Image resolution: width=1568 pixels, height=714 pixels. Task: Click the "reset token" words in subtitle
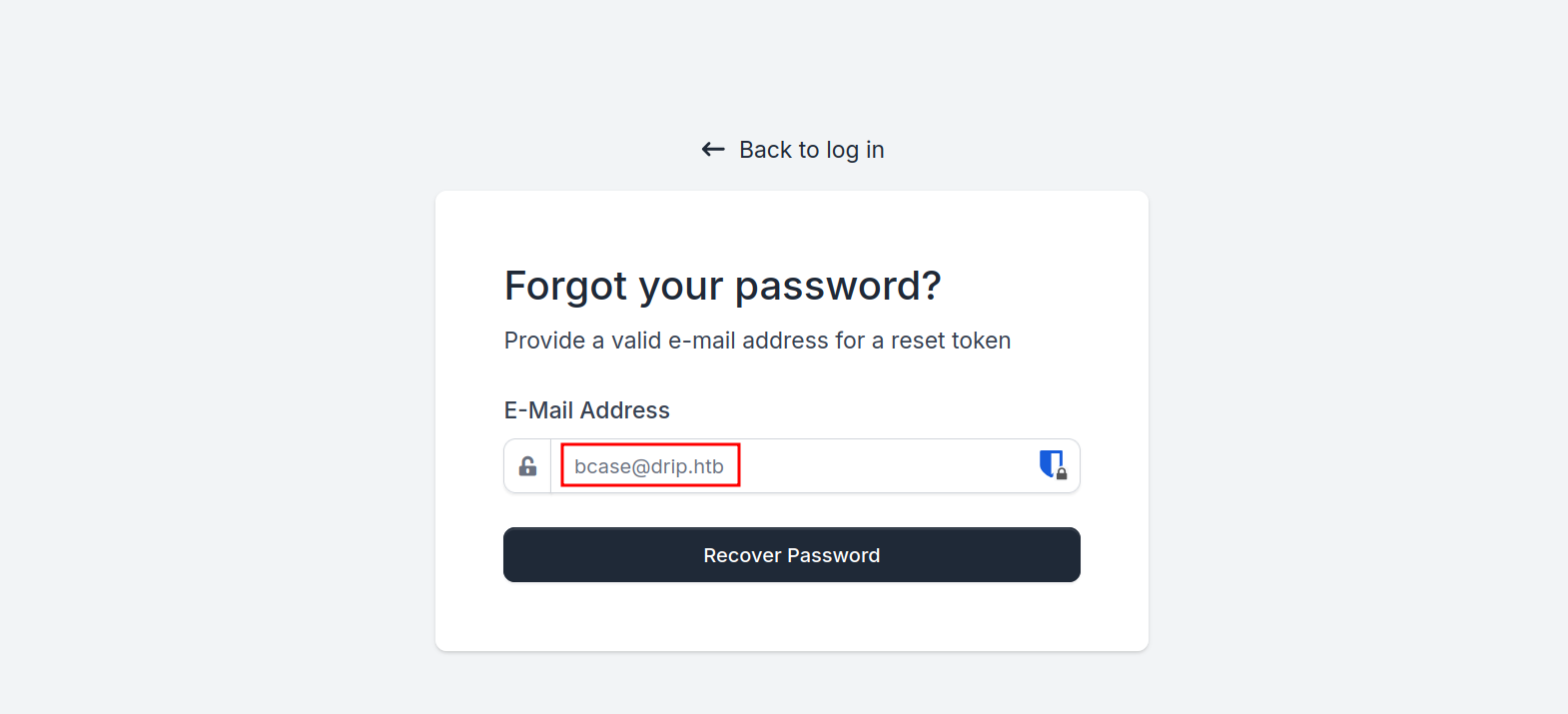point(950,341)
